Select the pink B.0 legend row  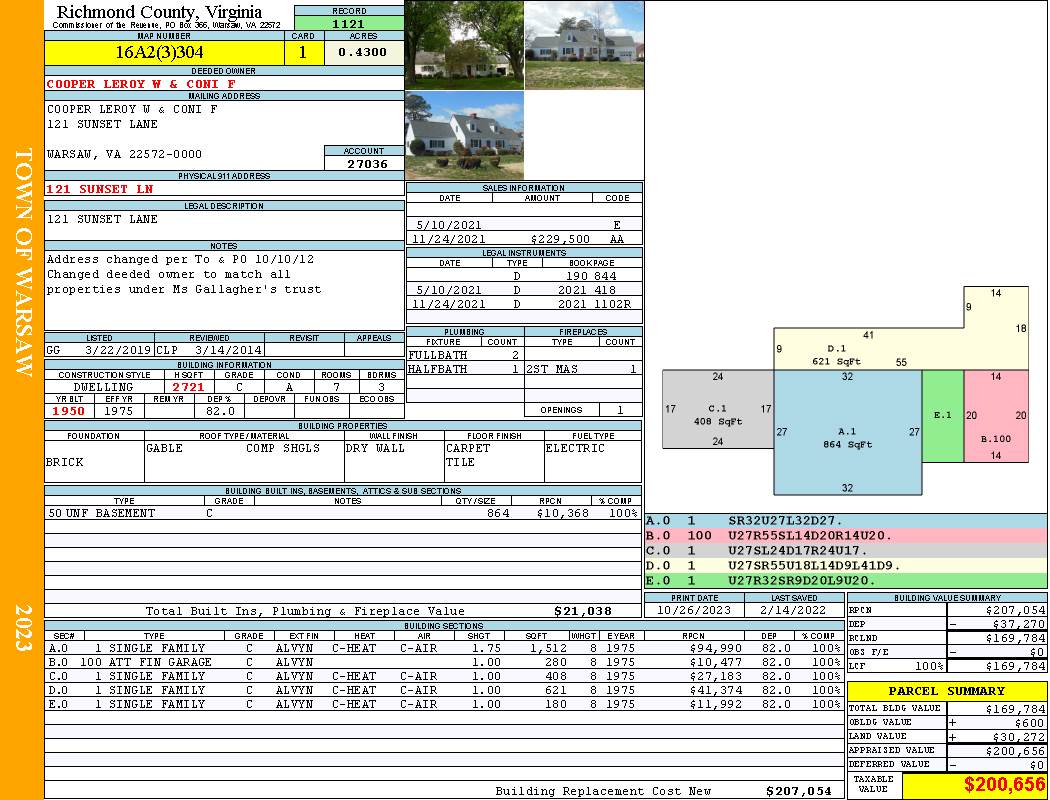[845, 536]
